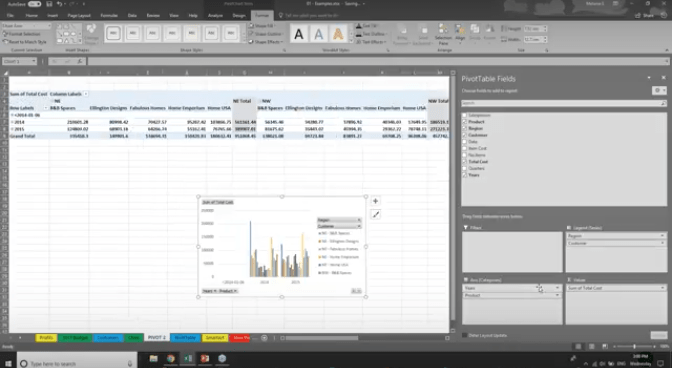The height and width of the screenshot is (368, 680).
Task: Uncheck the Total Cost field checkbox
Action: (464, 162)
